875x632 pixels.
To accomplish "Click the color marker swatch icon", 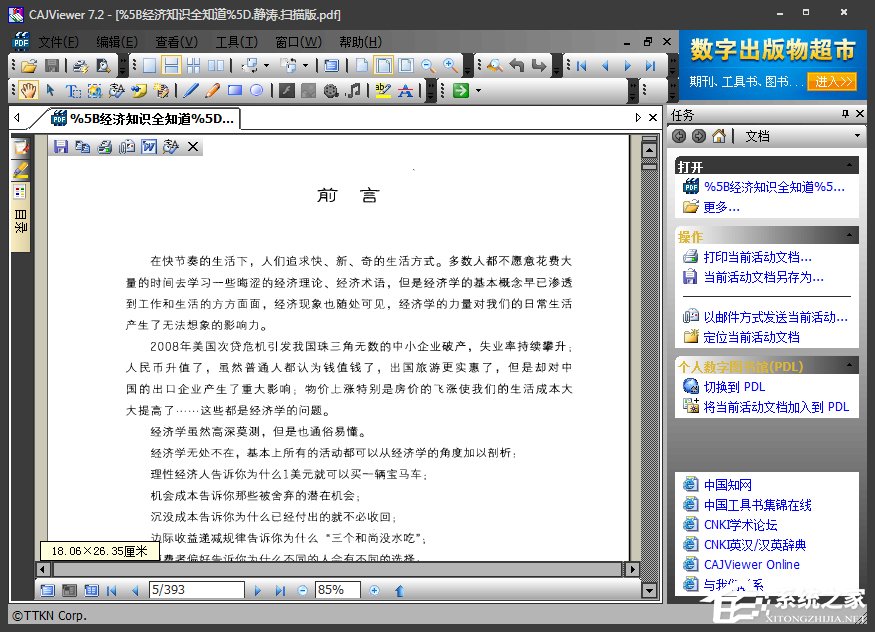I will pos(20,192).
